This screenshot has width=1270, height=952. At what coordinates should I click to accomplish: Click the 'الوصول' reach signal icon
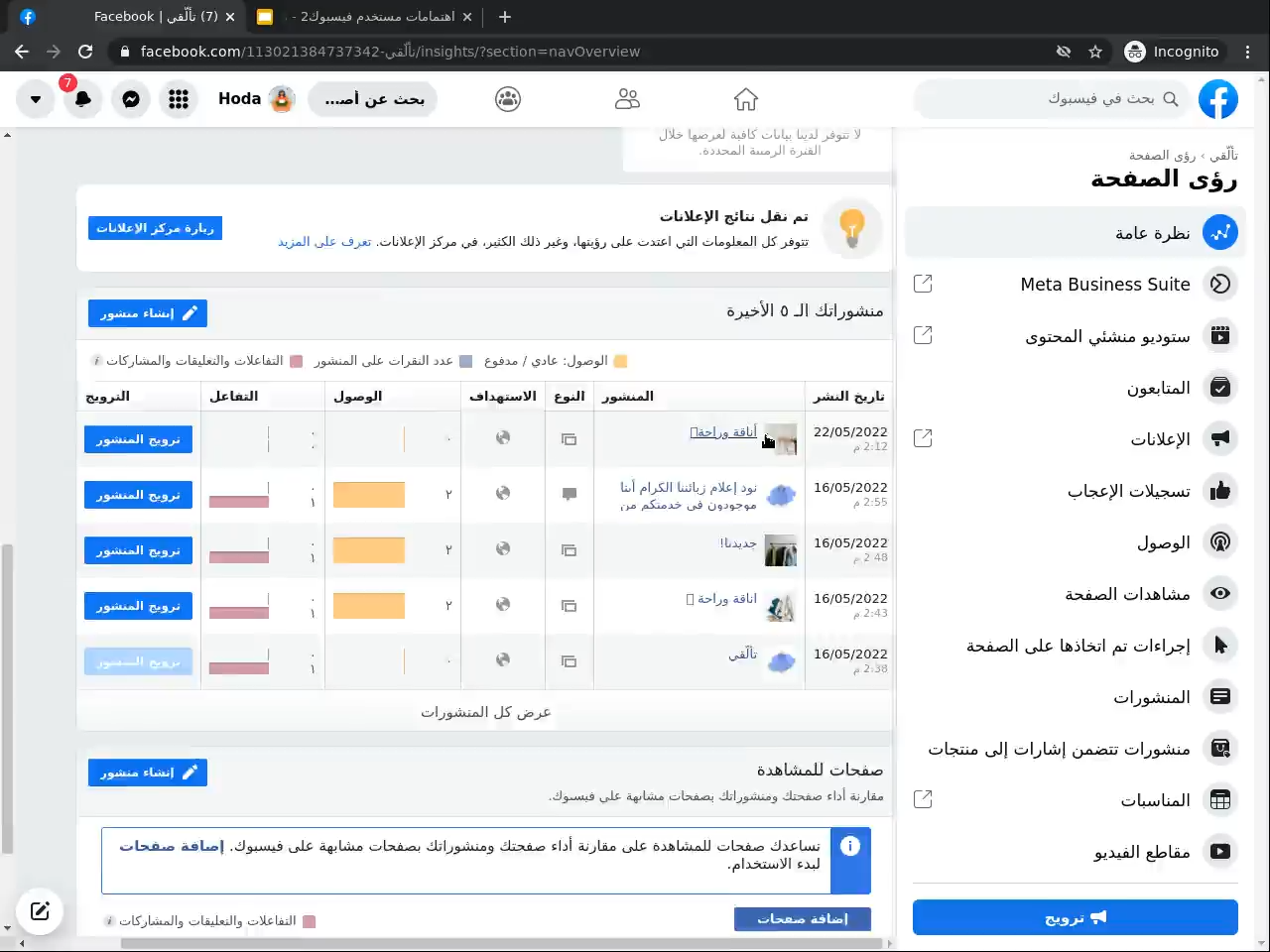click(1220, 542)
